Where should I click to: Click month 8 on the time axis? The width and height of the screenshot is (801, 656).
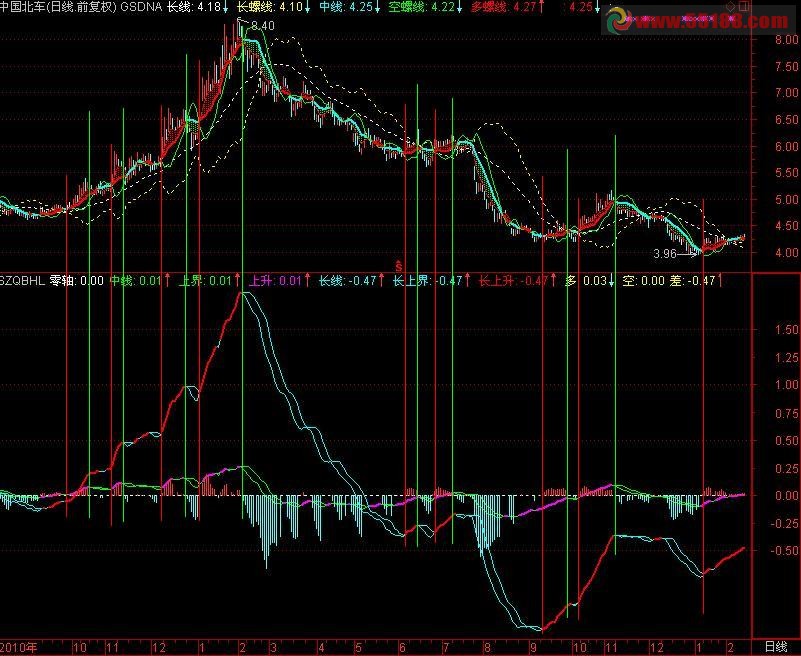487,648
